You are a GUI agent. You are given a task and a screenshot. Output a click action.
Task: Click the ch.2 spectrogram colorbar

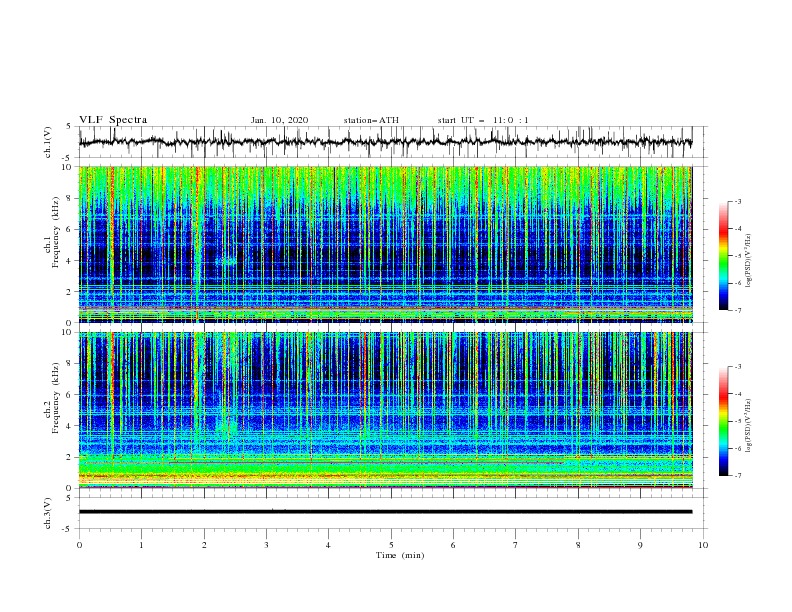[x=723, y=421]
